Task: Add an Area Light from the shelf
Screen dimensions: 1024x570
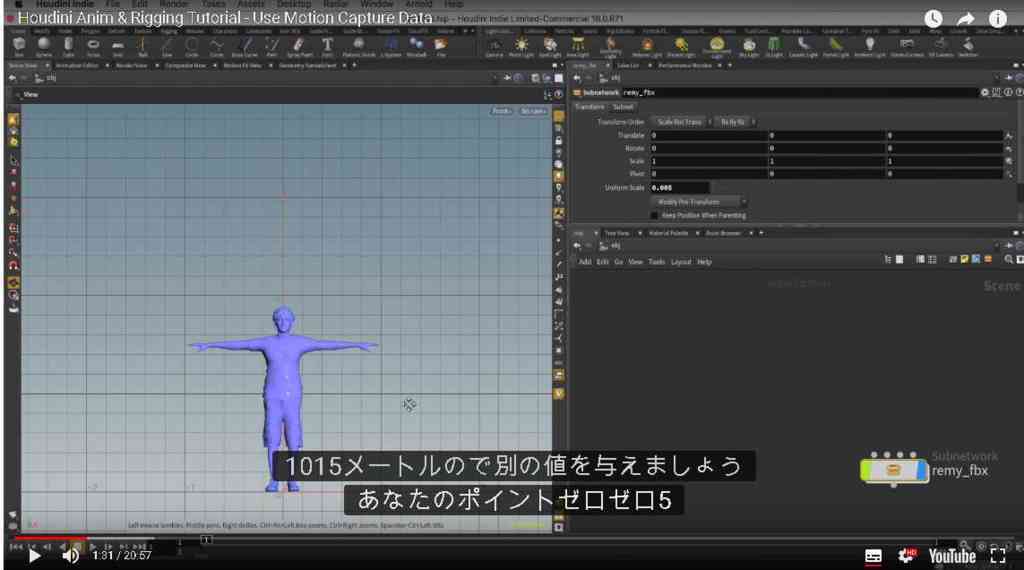Action: click(578, 46)
